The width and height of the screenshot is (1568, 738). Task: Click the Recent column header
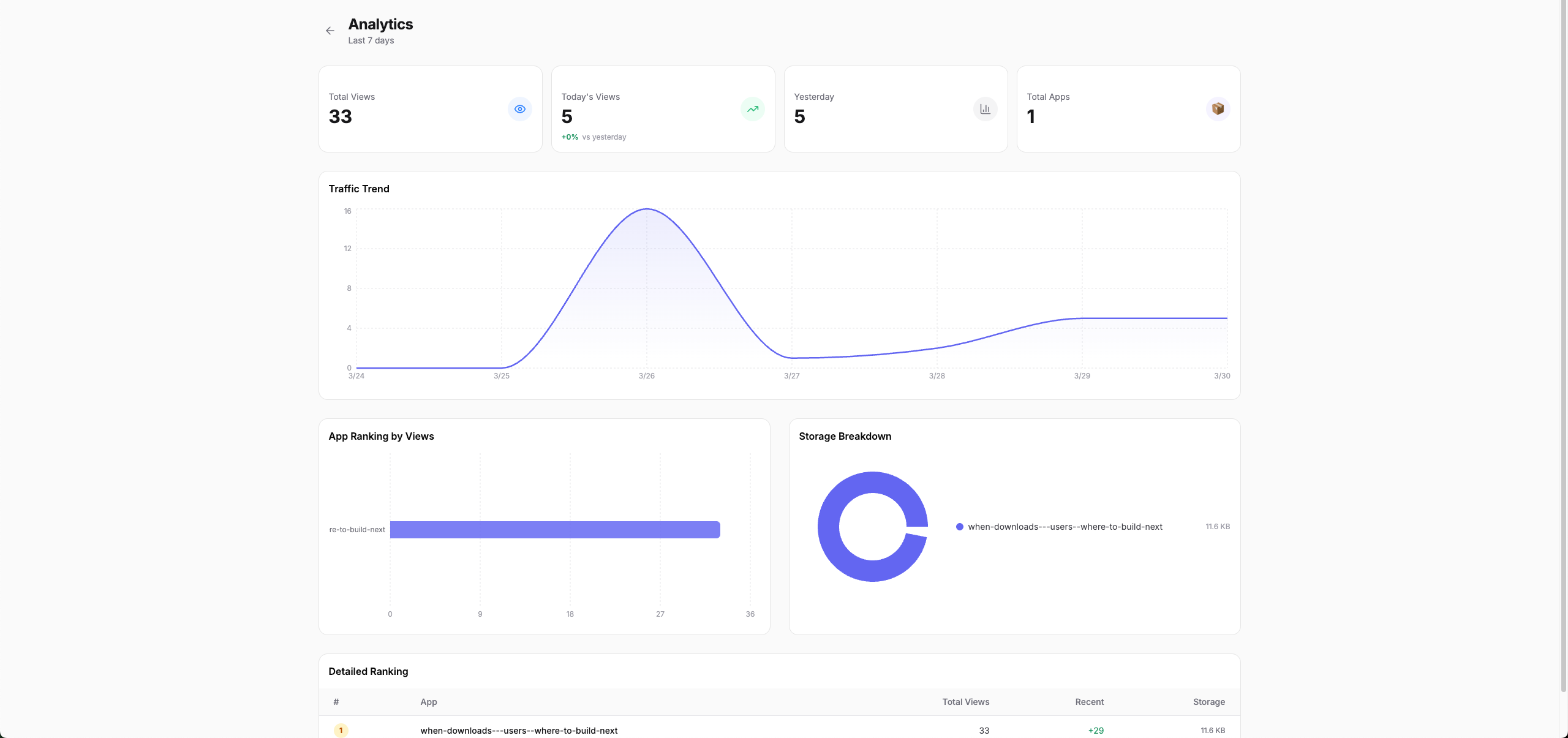point(1089,702)
